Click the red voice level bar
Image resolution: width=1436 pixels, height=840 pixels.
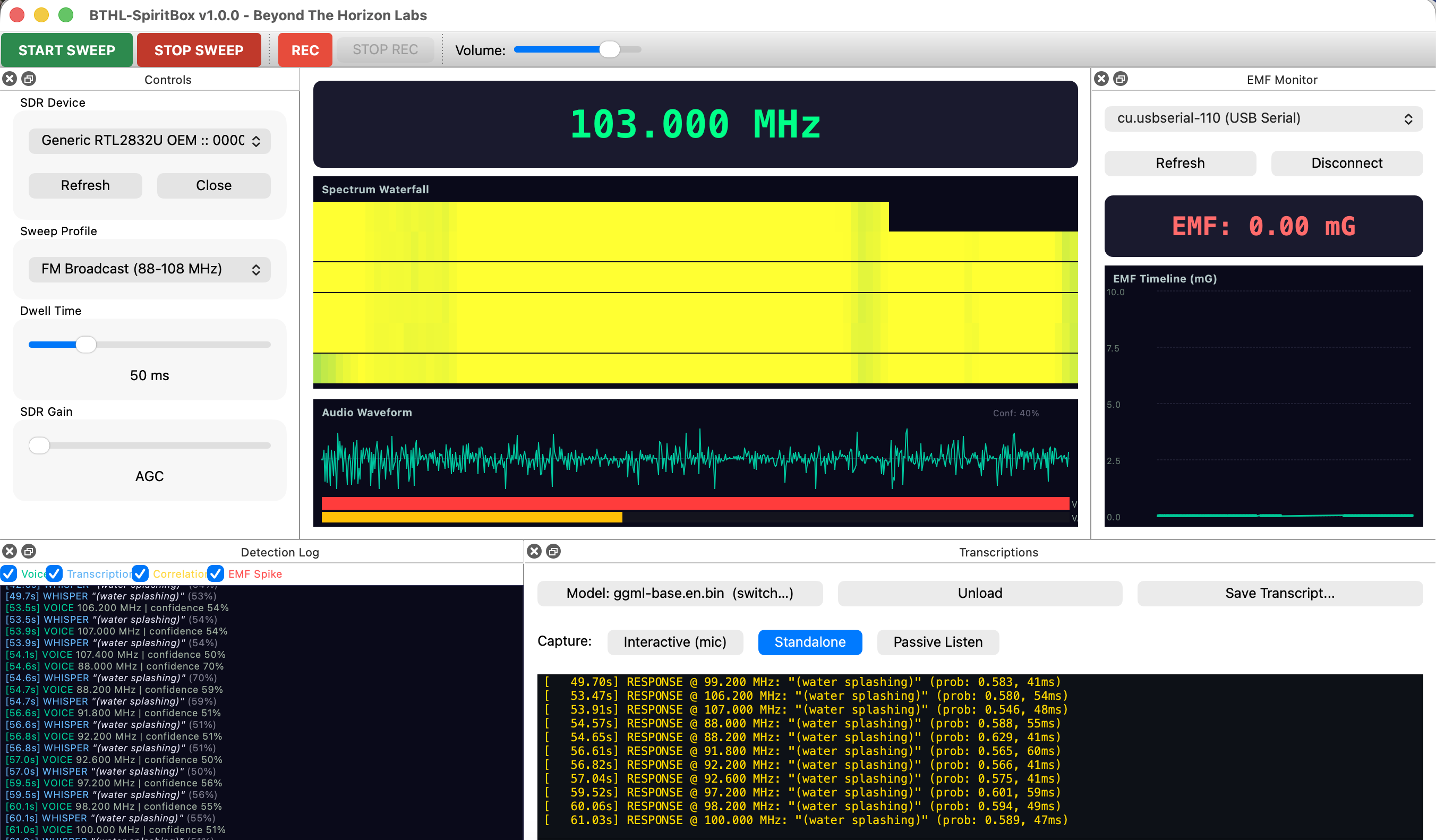coord(695,503)
